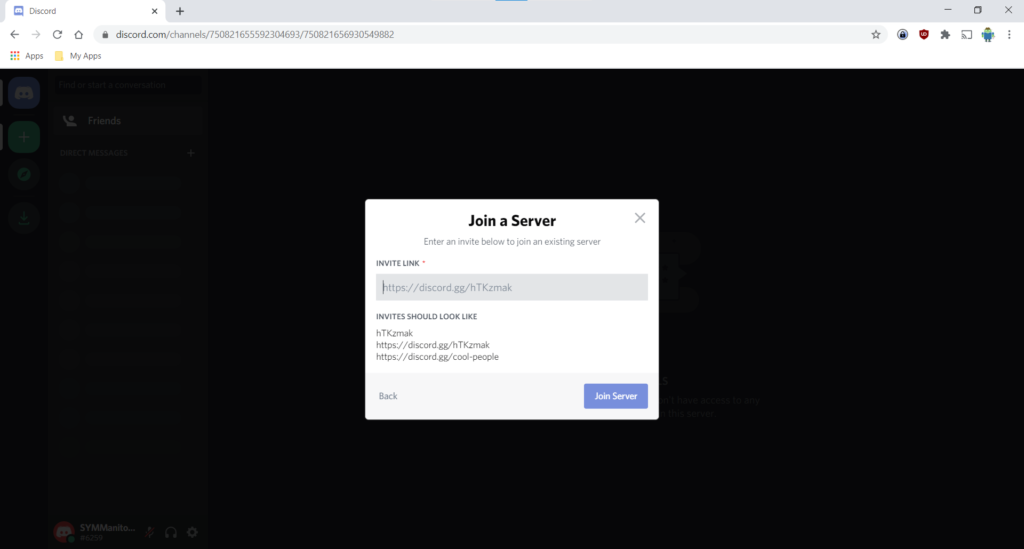
Task: Click the Direct Messages header label
Action: pyautogui.click(x=93, y=153)
